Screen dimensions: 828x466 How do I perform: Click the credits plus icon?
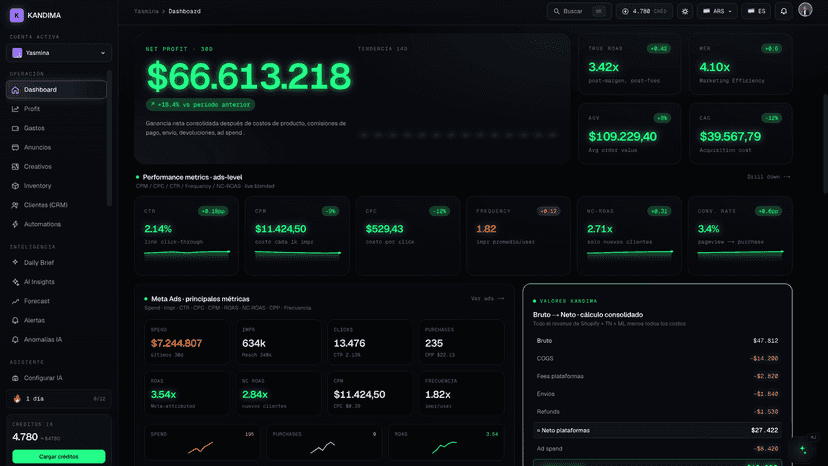pos(625,11)
